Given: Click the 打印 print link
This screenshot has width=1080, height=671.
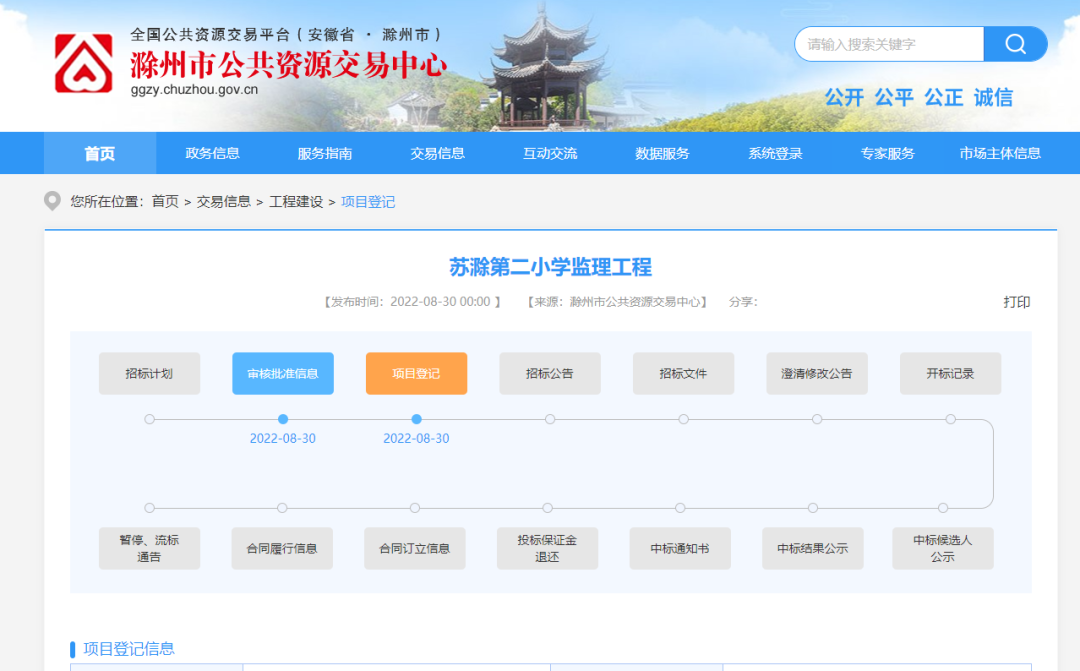Looking at the screenshot, I should (1019, 302).
